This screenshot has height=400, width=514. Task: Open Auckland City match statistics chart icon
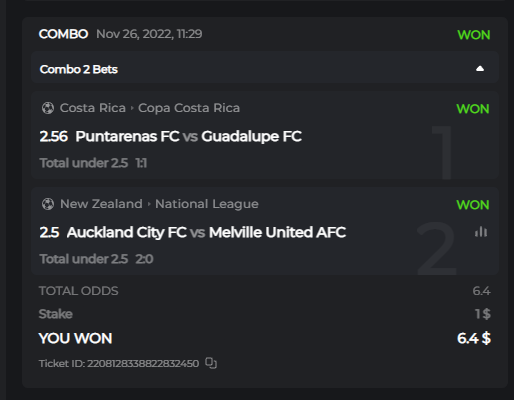tap(481, 232)
